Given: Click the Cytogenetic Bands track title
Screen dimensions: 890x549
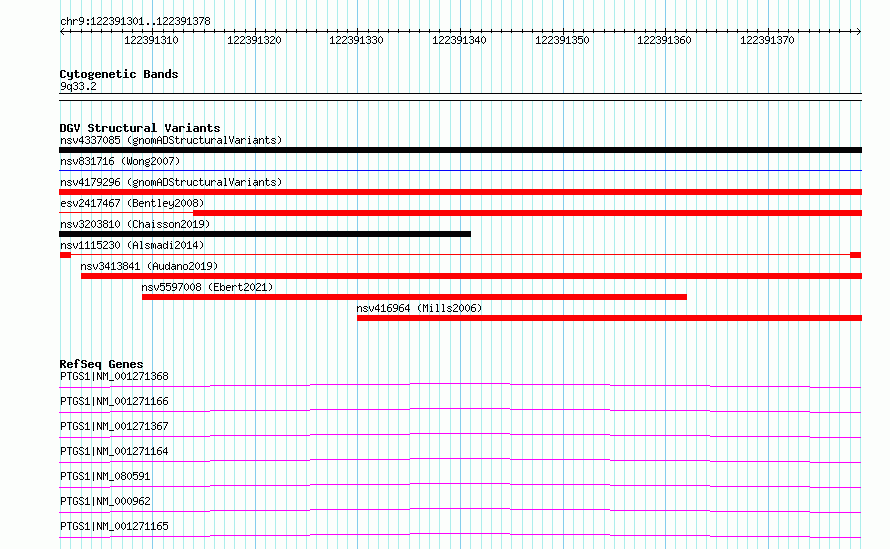Looking at the screenshot, I should [x=119, y=74].
